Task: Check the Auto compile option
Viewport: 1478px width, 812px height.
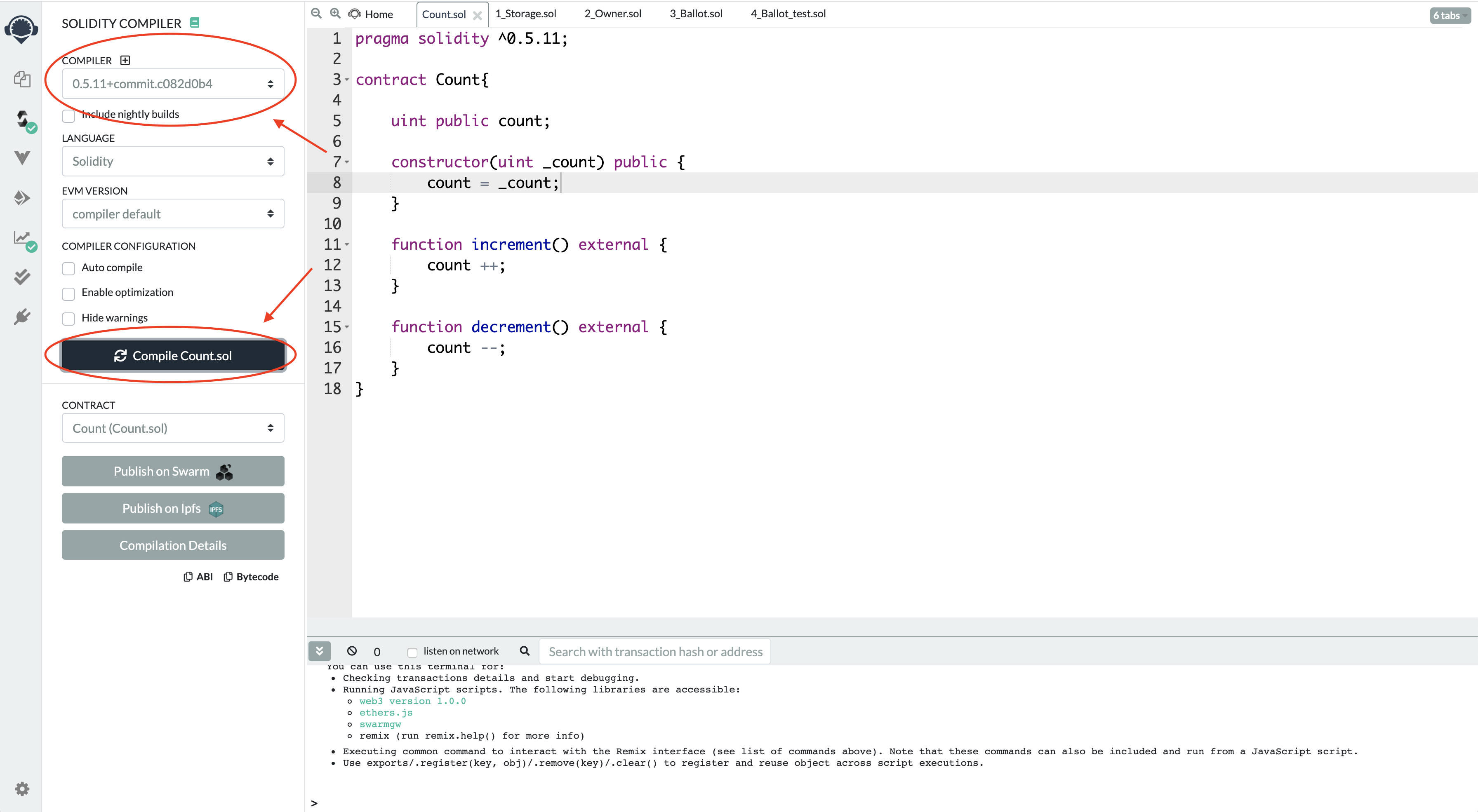Action: point(68,268)
